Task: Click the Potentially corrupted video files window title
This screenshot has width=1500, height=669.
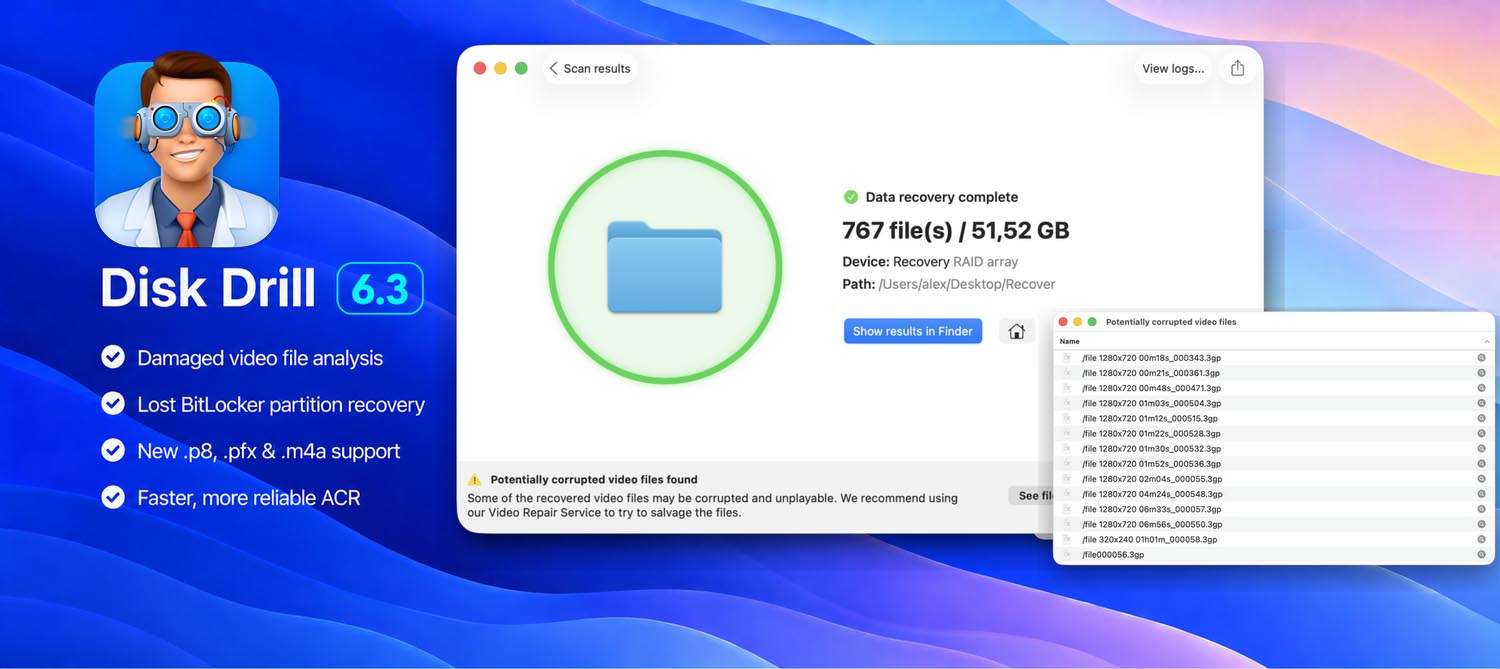Action: click(x=1171, y=322)
